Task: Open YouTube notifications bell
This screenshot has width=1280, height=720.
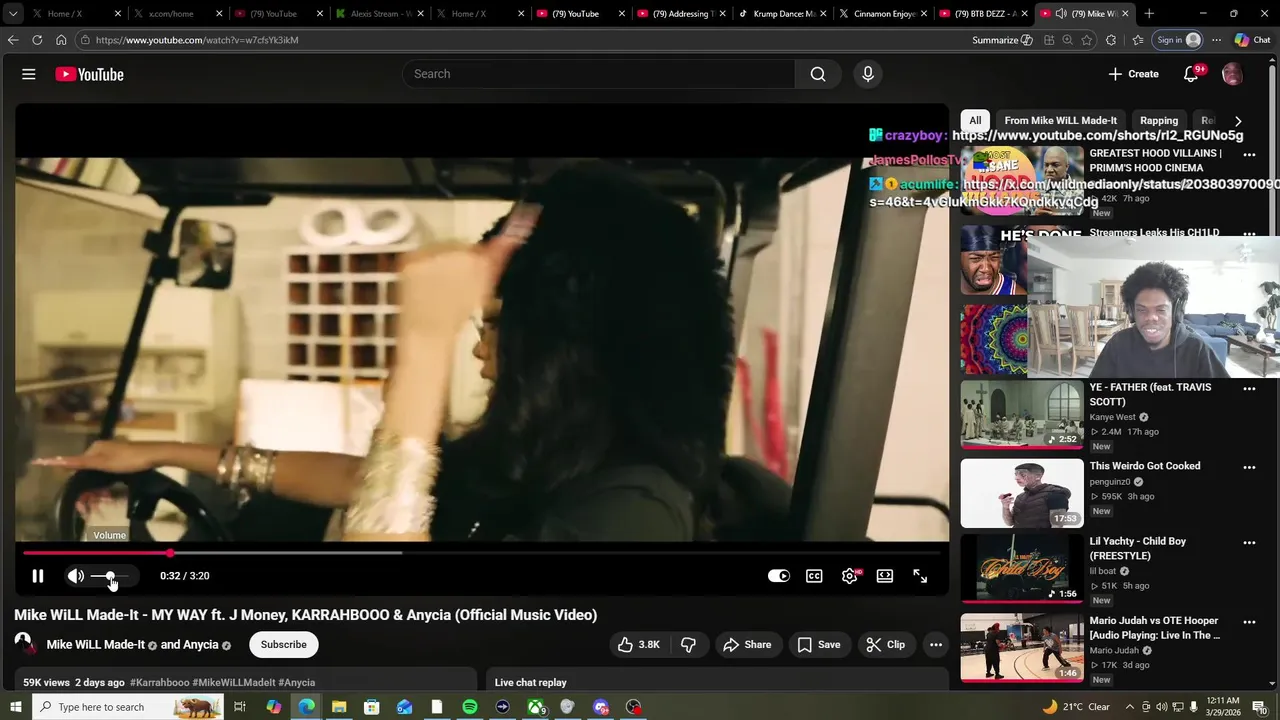Action: tap(1191, 74)
